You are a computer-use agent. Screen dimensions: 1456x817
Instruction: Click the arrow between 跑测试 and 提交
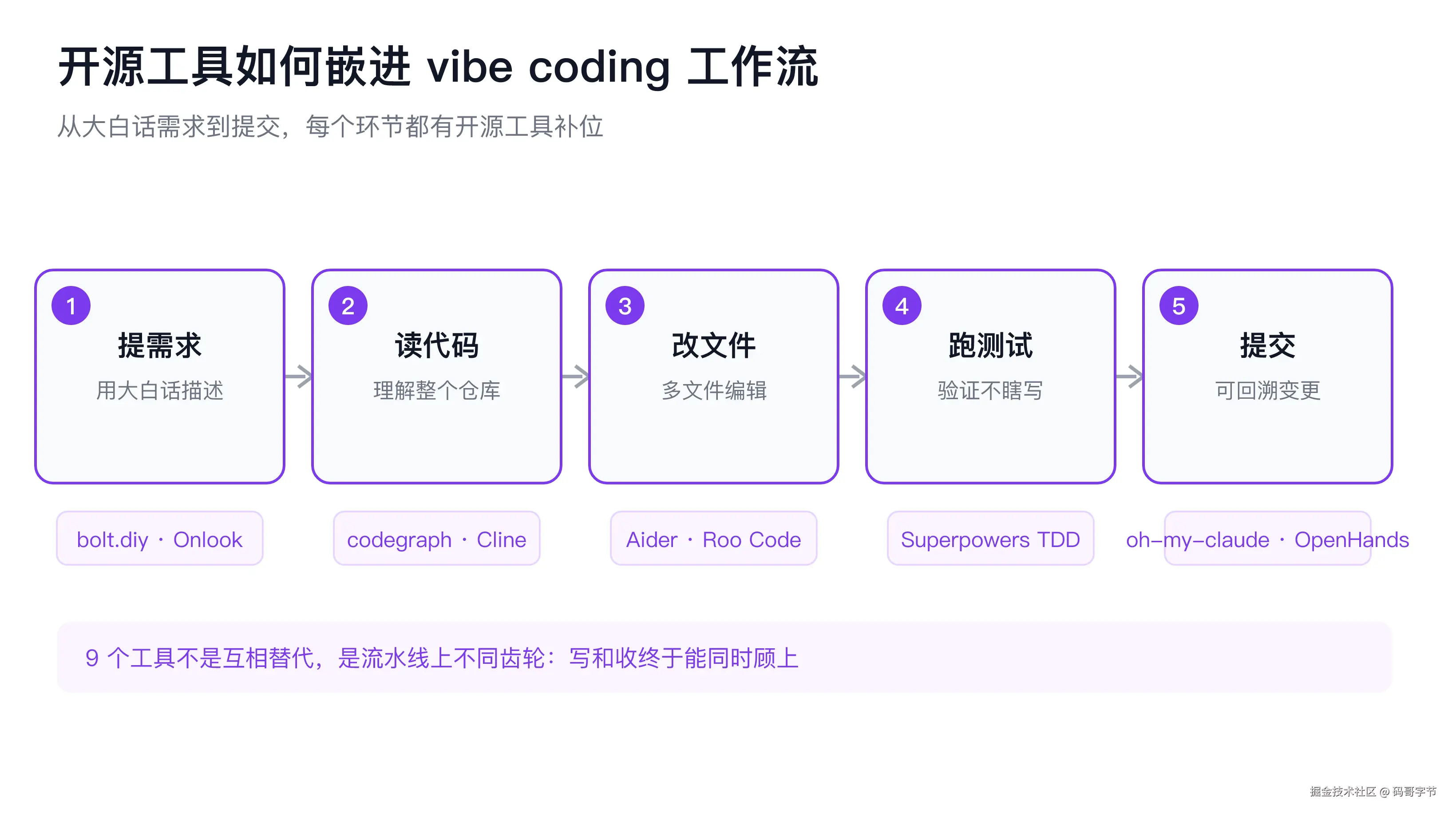(x=1129, y=377)
